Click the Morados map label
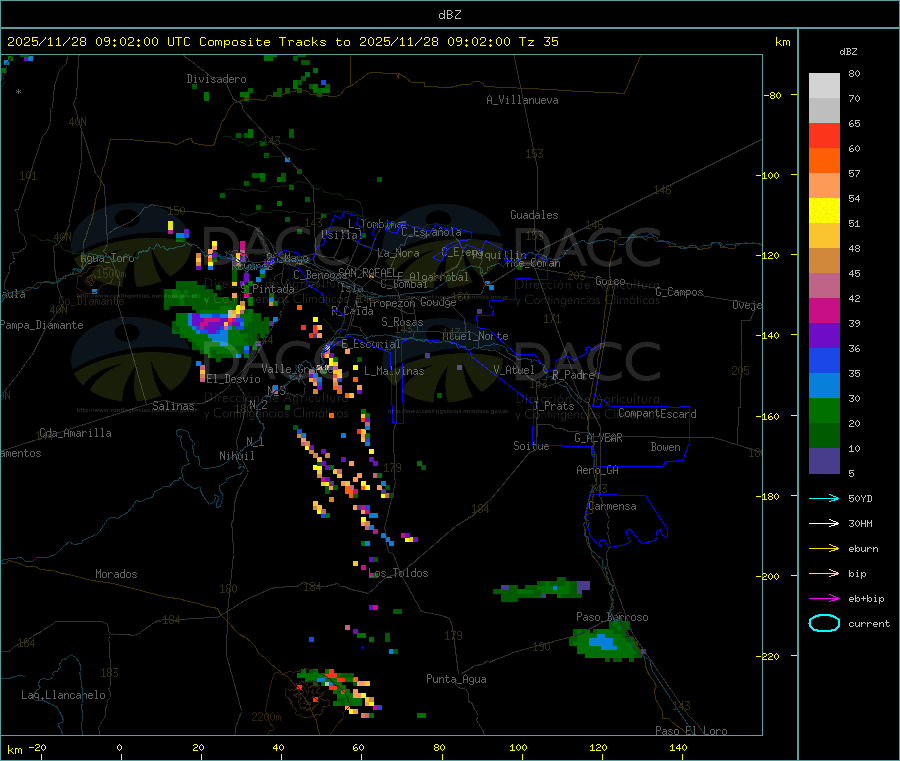This screenshot has width=900, height=761. [116, 574]
